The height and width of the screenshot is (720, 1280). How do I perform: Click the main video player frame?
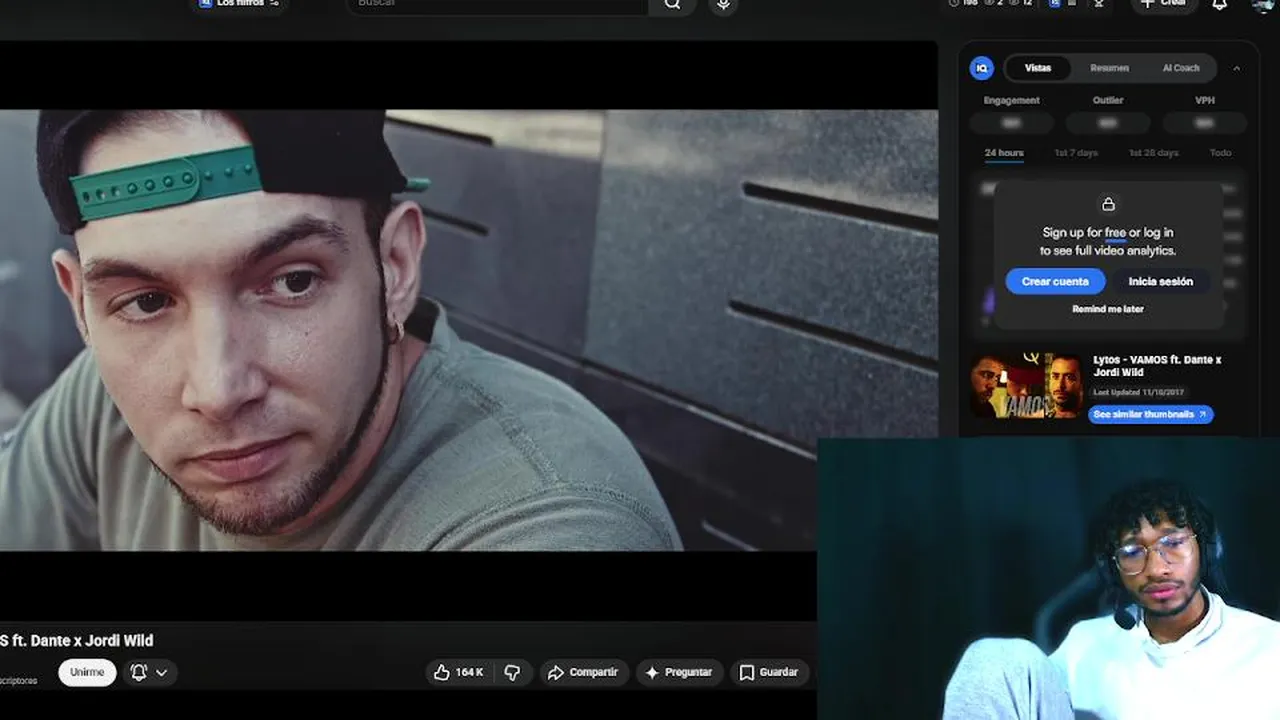pos(468,330)
